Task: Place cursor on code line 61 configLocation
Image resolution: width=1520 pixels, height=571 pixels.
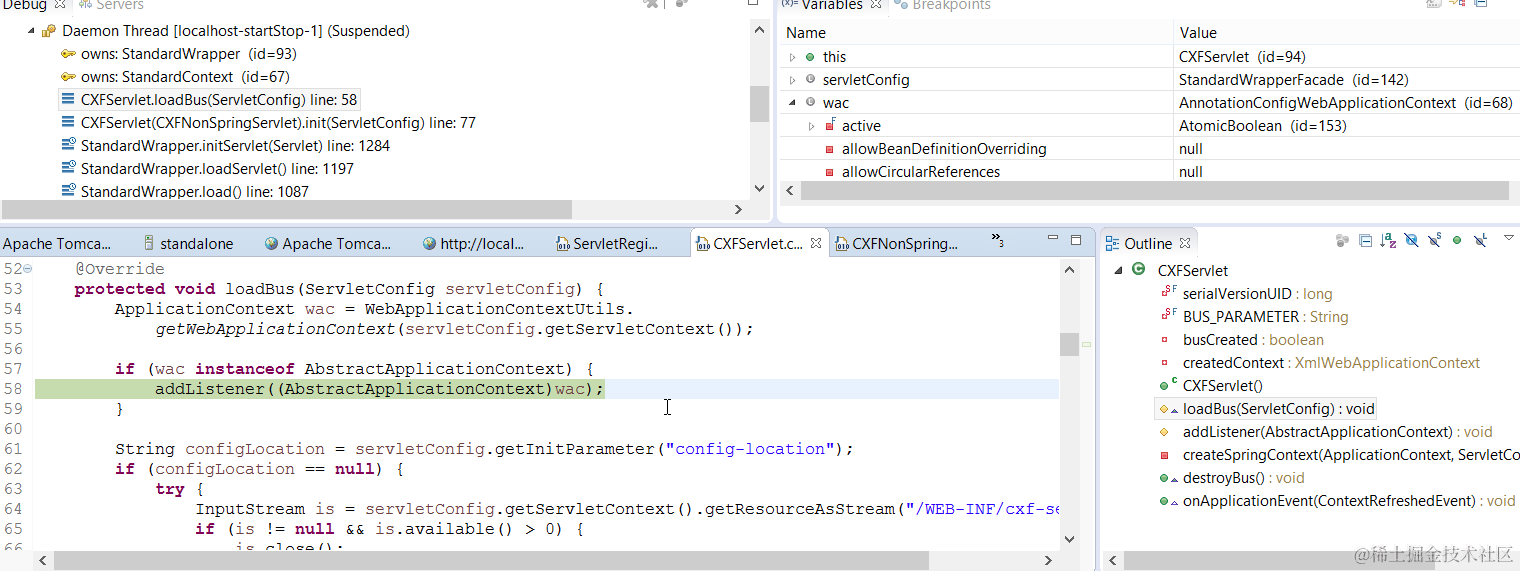Action: point(255,449)
